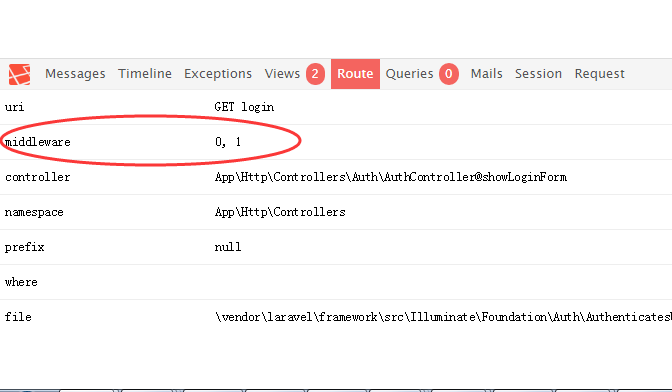Image resolution: width=672 pixels, height=392 pixels.
Task: Click the Laravel debugbar logo icon
Action: [20, 74]
